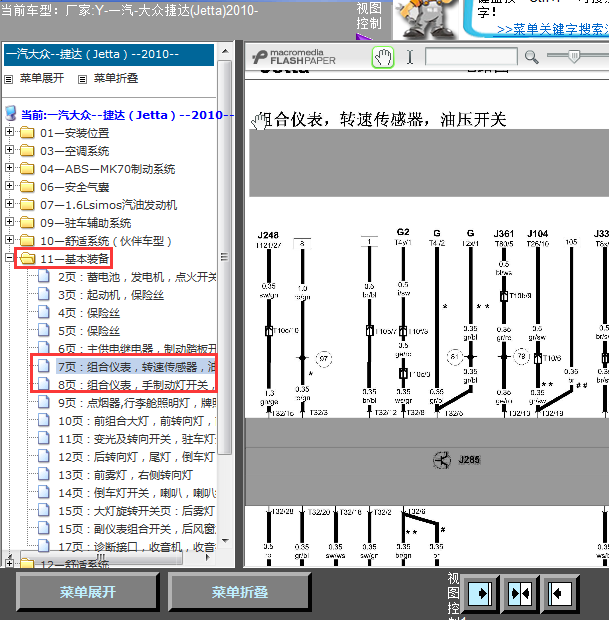Expand the 01—安装位置 folder

point(10,131)
